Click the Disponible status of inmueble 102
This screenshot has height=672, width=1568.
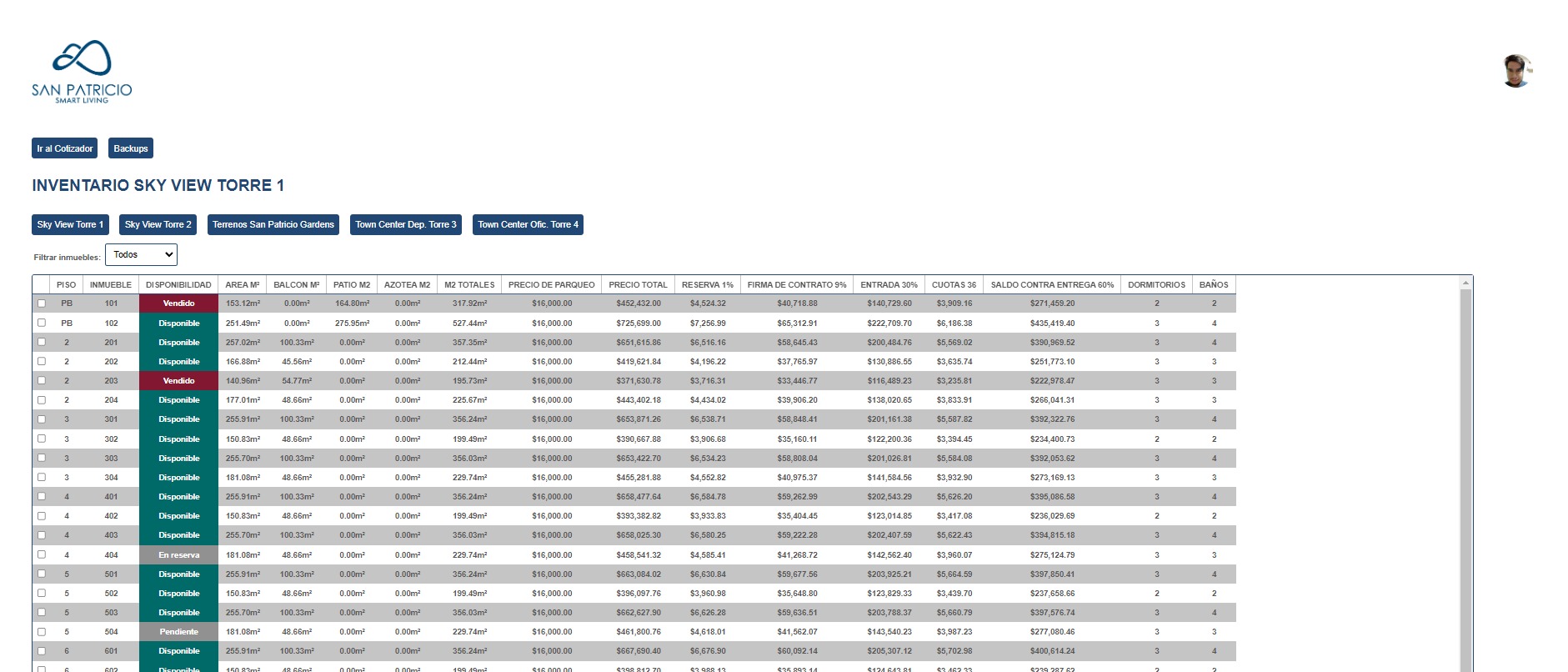(178, 323)
